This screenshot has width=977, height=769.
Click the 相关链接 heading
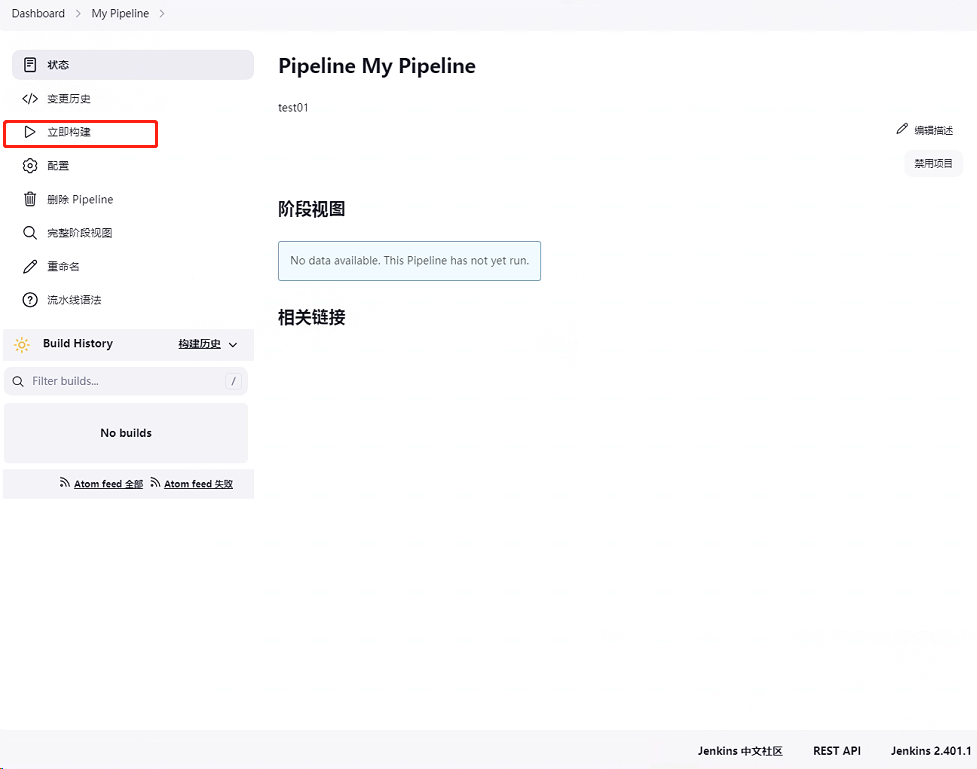pos(312,318)
